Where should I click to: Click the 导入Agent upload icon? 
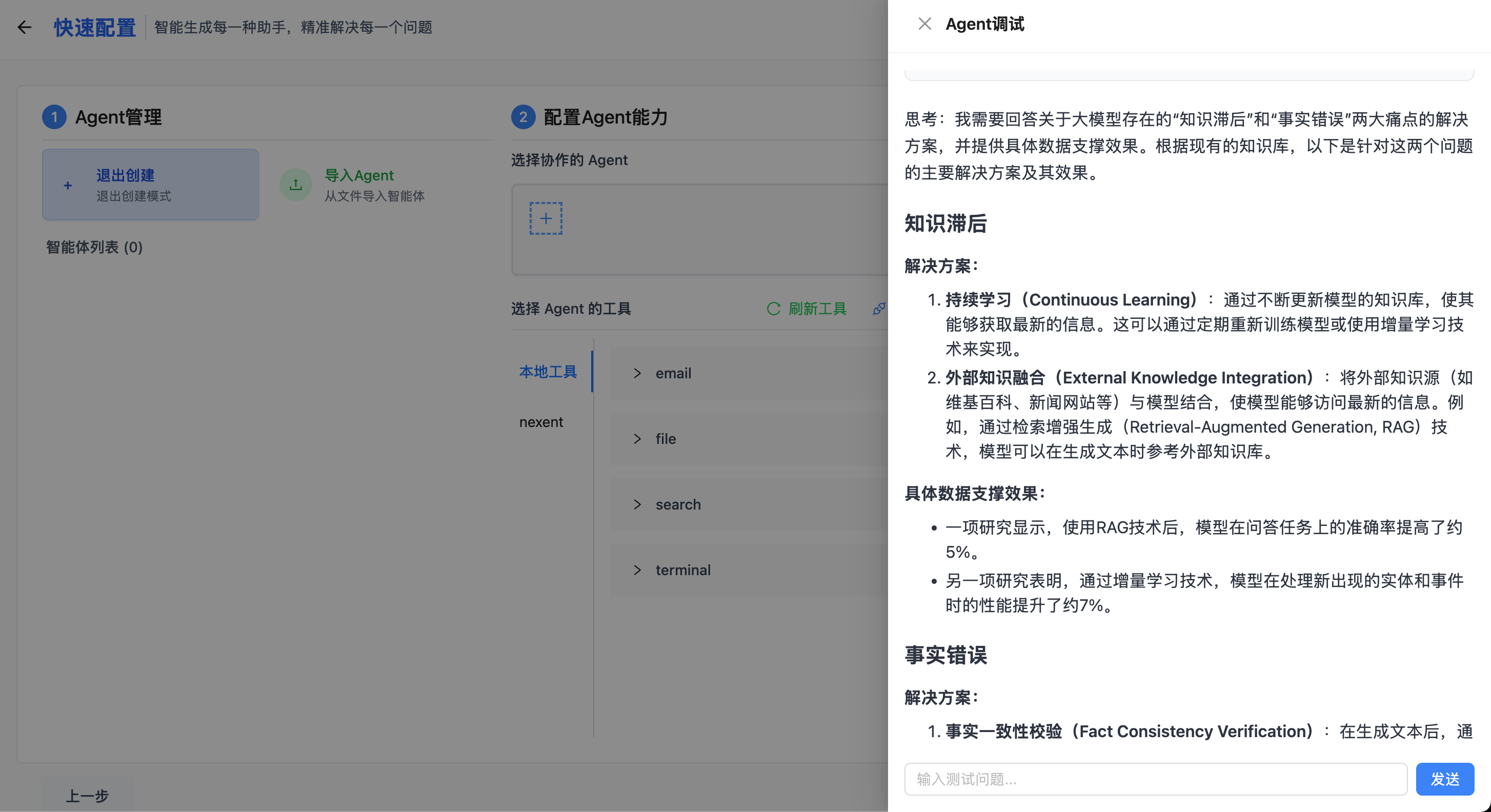[x=296, y=185]
